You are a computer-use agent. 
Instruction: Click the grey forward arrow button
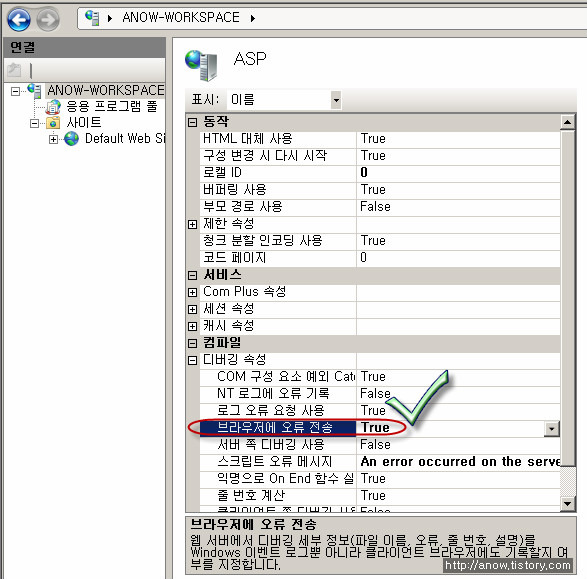pyautogui.click(x=48, y=19)
